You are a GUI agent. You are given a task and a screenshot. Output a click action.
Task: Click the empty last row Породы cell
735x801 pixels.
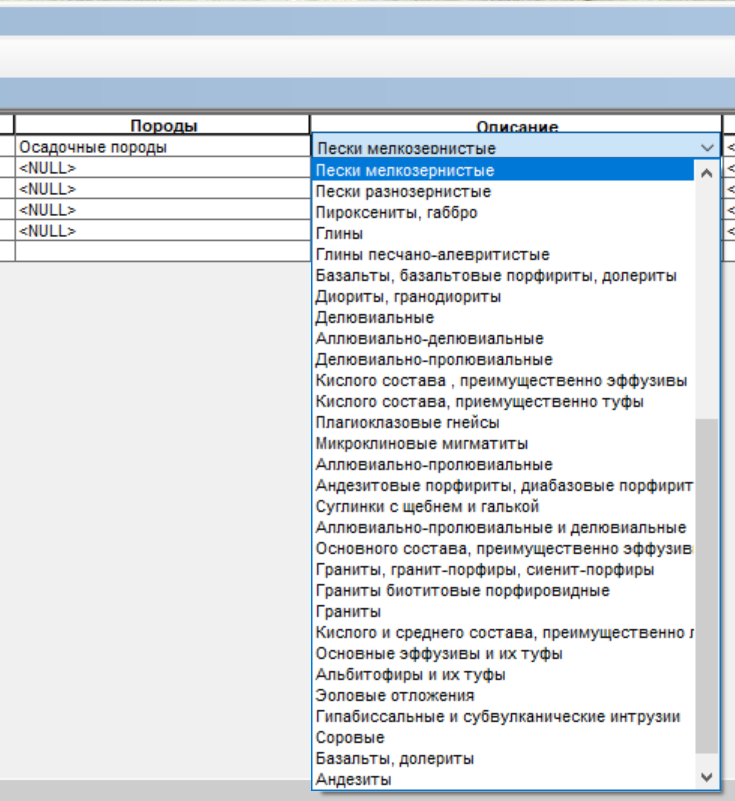(162, 251)
